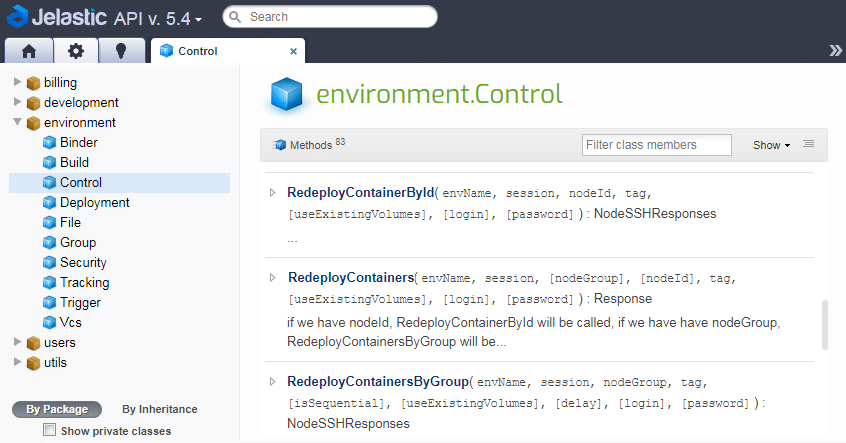Viewport: 846px width, 443px height.
Task: Open the Vcs class entry
Action: click(x=71, y=323)
